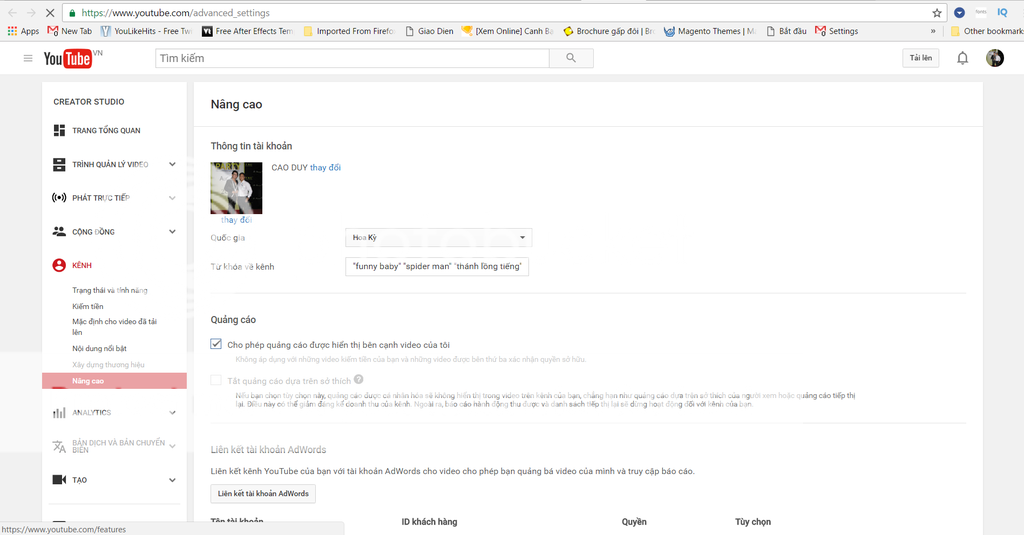Viewport: 1024px width, 535px height.
Task: Expand the Analytics sidebar section
Action: pyautogui.click(x=172, y=412)
